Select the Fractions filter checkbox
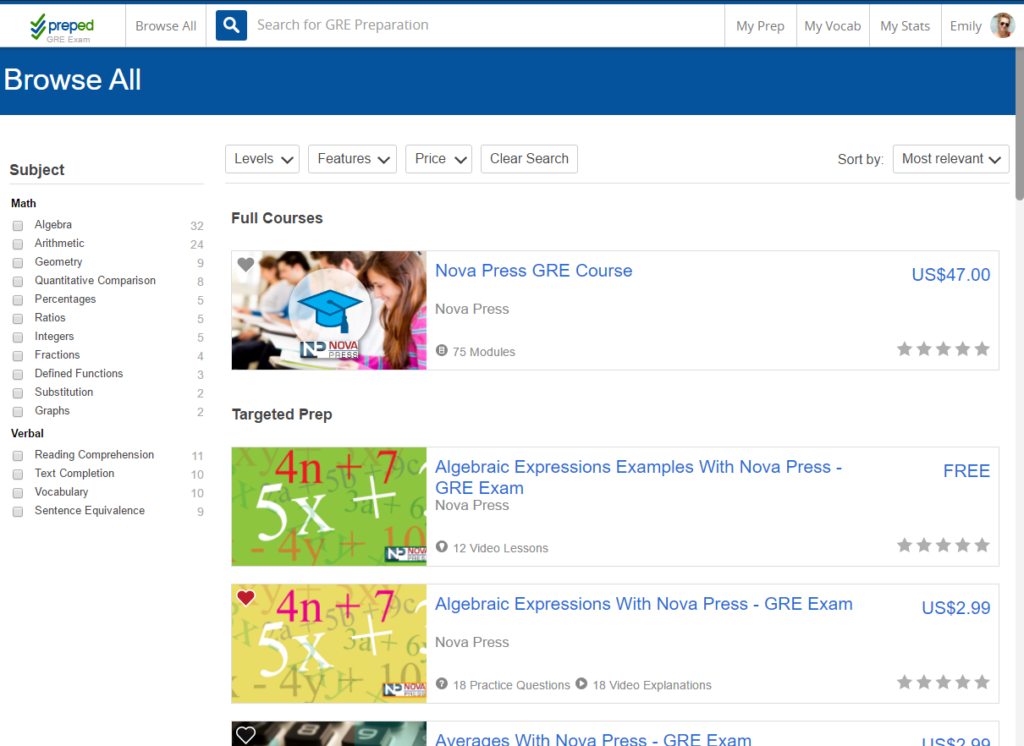 [18, 355]
